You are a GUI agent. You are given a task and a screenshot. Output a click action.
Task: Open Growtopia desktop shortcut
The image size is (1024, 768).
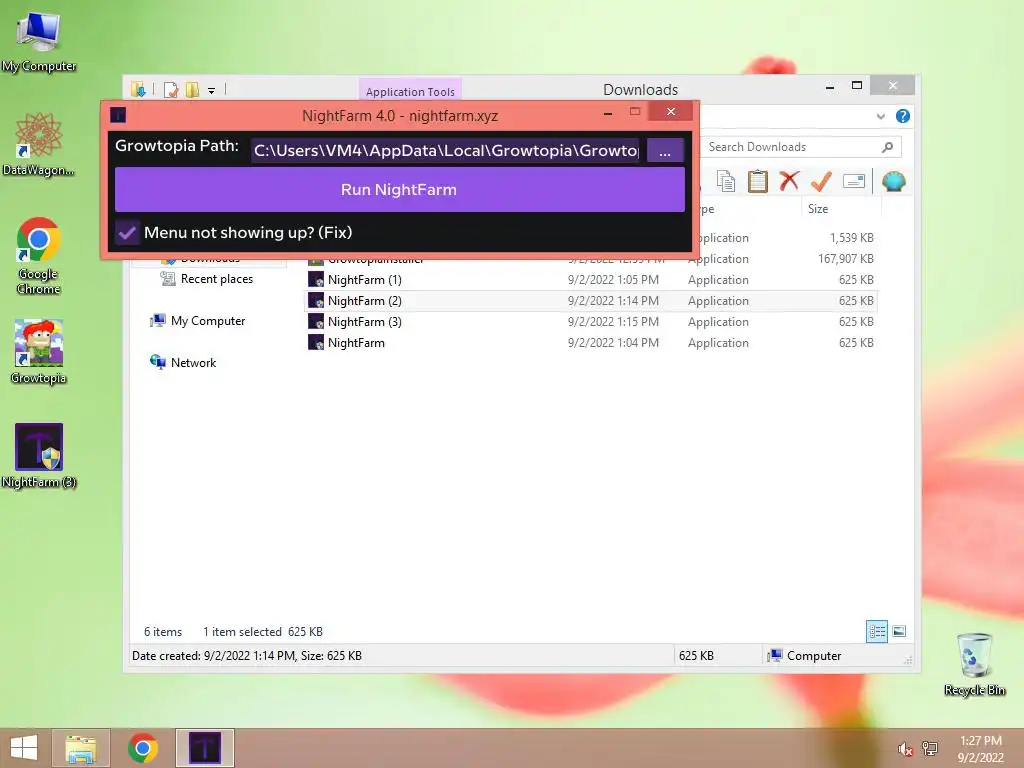point(39,351)
